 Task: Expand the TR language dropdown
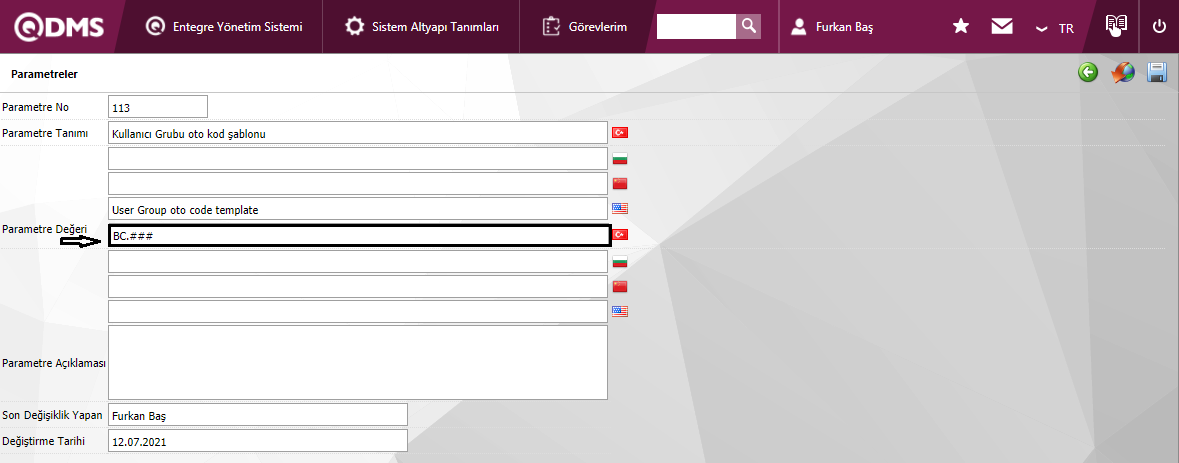(1055, 28)
